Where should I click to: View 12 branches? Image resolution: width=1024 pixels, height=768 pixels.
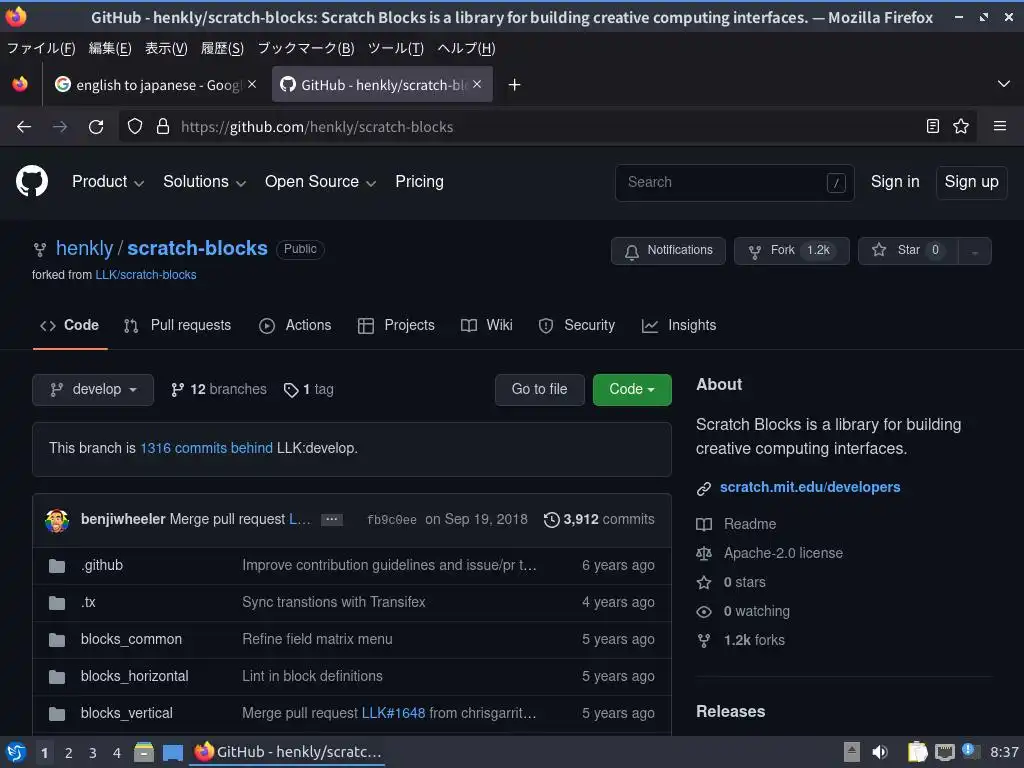pyautogui.click(x=219, y=390)
